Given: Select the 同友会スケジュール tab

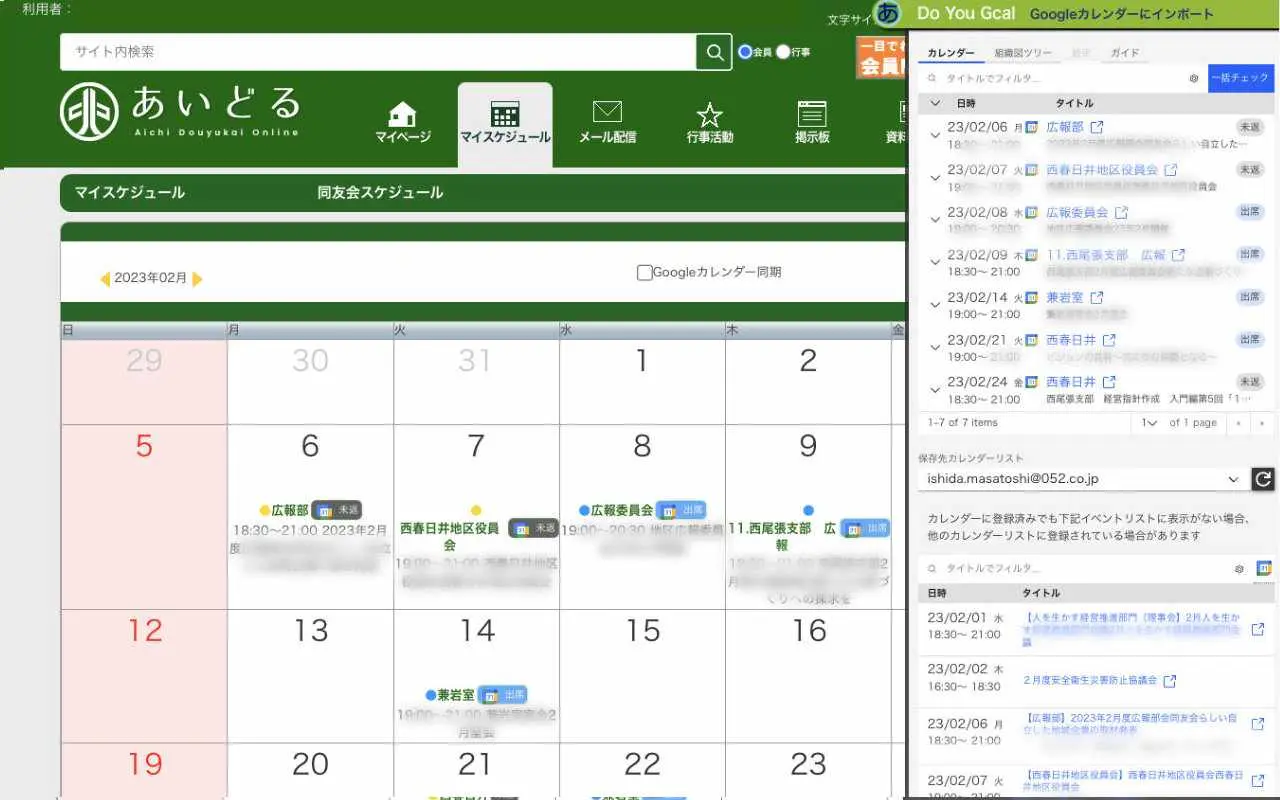Looking at the screenshot, I should pos(380,192).
